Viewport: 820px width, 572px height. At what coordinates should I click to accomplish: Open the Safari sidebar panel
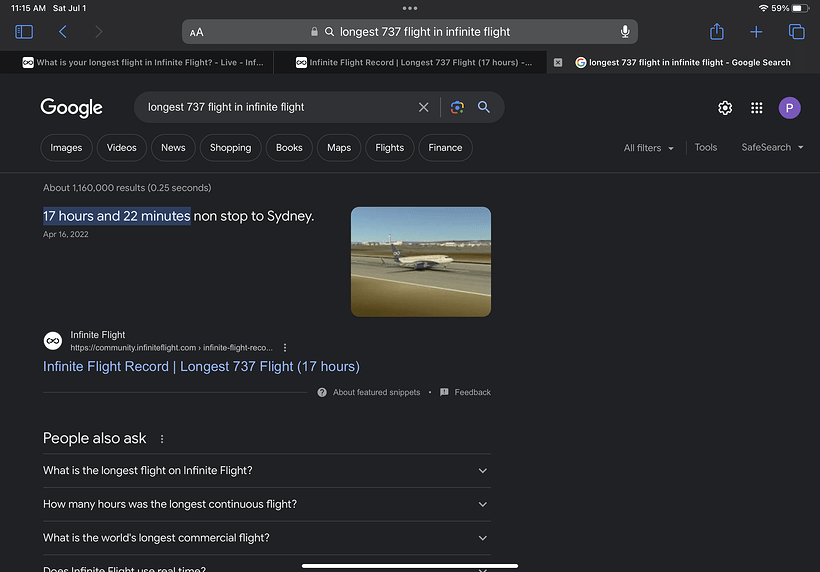(x=24, y=32)
